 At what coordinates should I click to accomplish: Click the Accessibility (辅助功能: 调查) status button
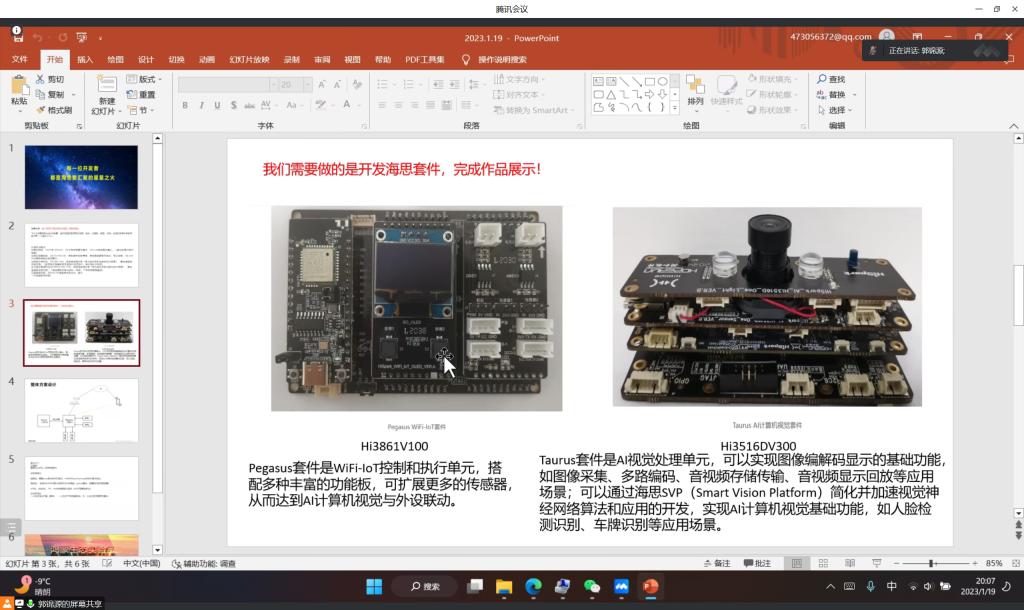pos(204,564)
